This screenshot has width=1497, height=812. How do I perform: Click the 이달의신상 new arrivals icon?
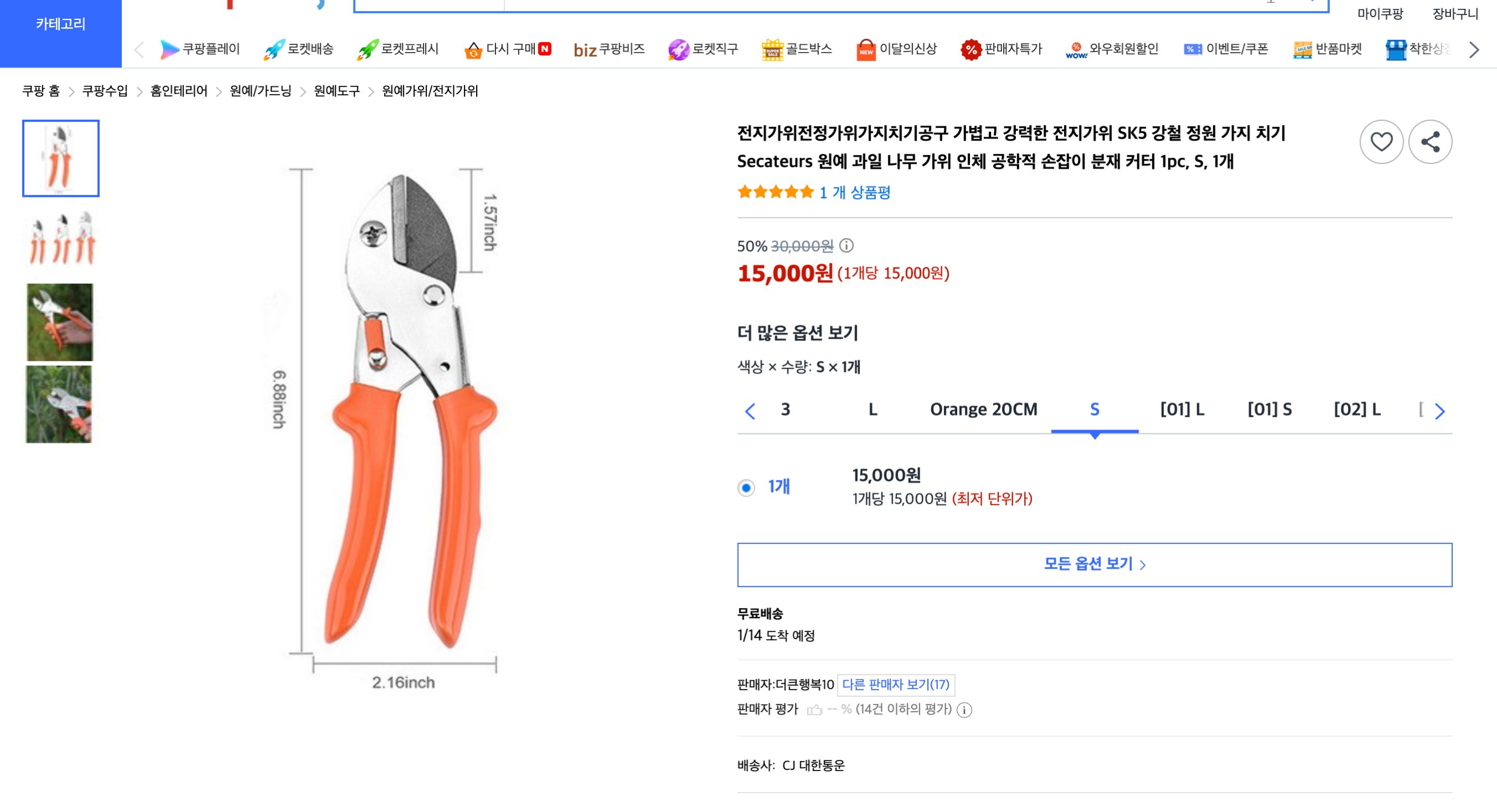866,49
